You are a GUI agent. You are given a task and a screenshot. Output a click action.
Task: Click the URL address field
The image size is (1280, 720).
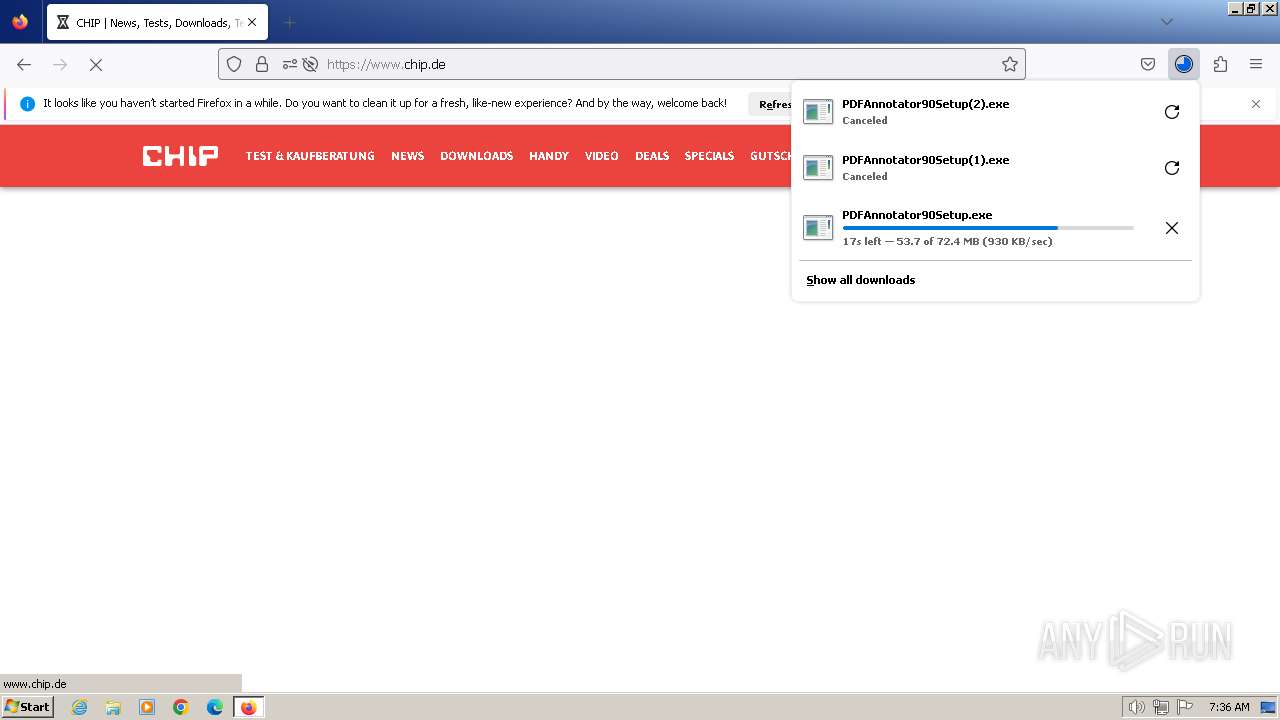(x=660, y=64)
